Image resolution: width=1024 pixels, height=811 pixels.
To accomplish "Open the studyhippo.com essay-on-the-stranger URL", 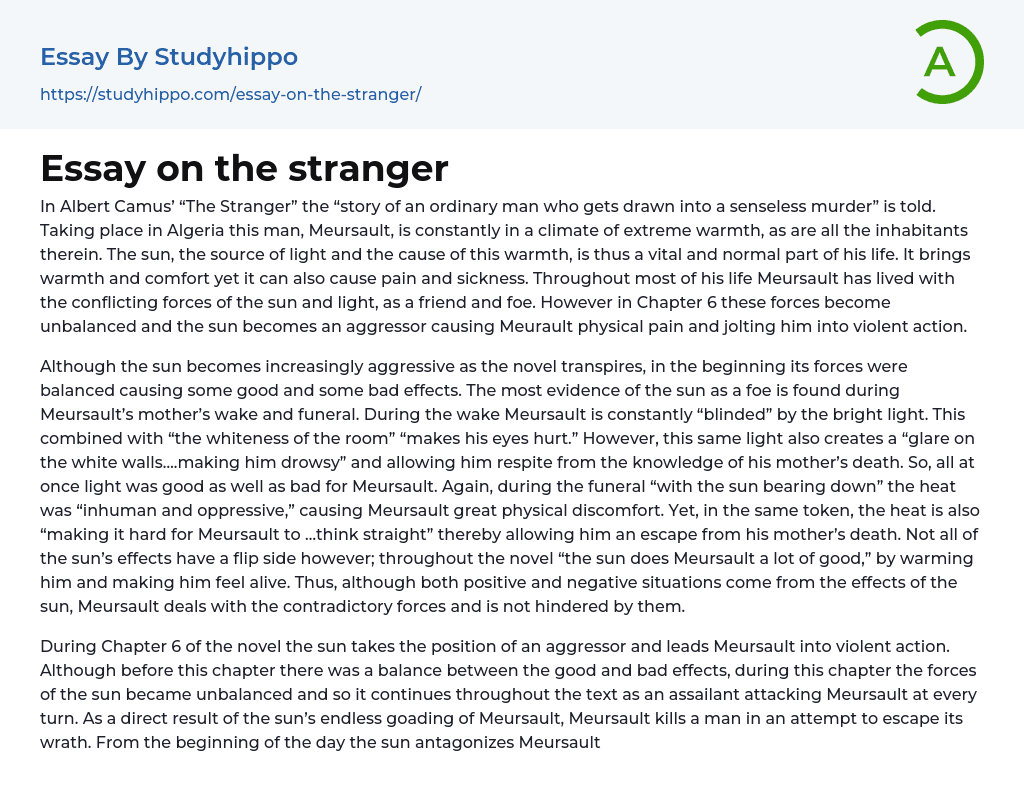I will tap(230, 94).
